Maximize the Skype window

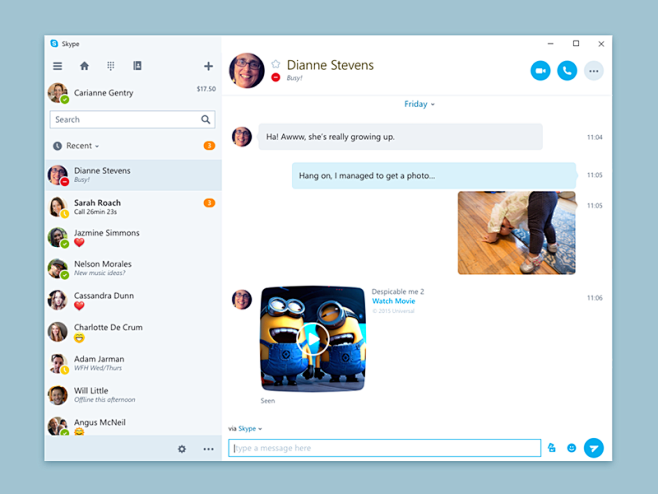[x=576, y=43]
